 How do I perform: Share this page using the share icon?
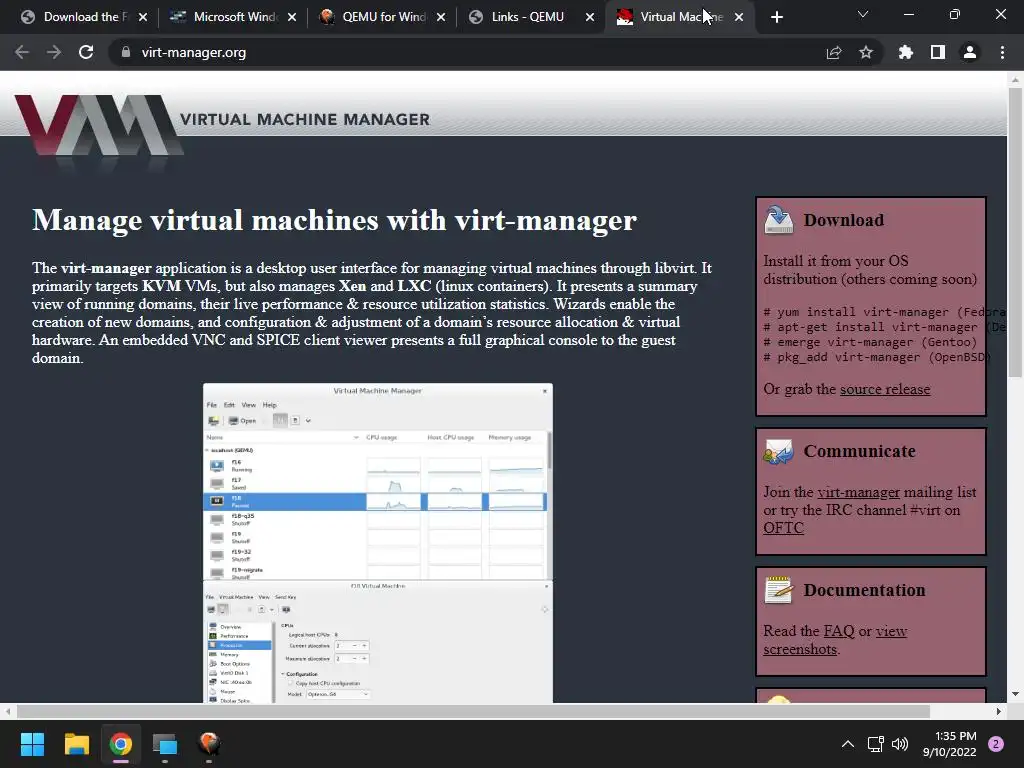click(x=834, y=52)
